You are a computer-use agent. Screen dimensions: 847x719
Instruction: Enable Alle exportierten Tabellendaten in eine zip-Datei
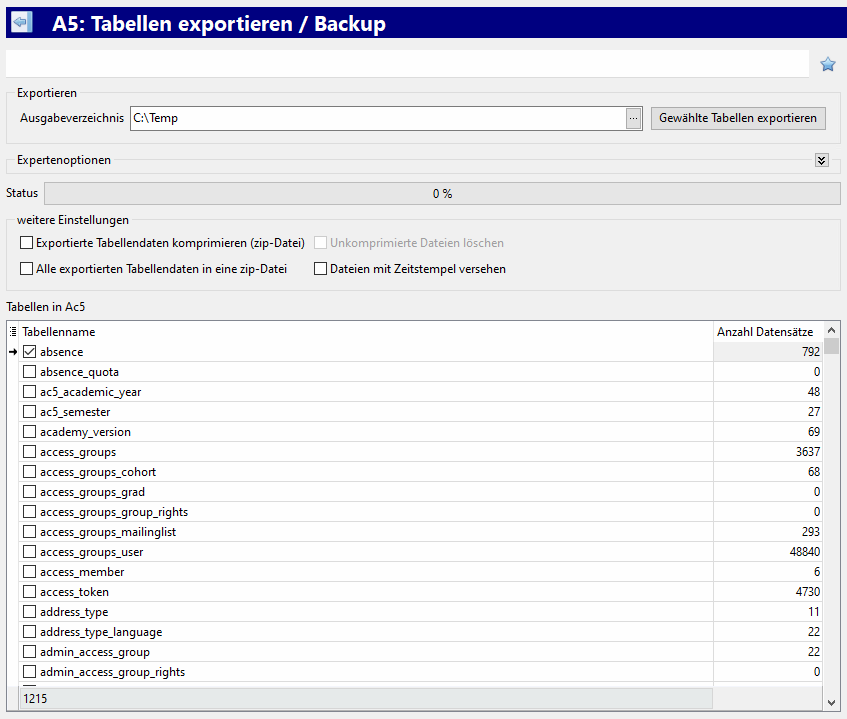pos(27,269)
